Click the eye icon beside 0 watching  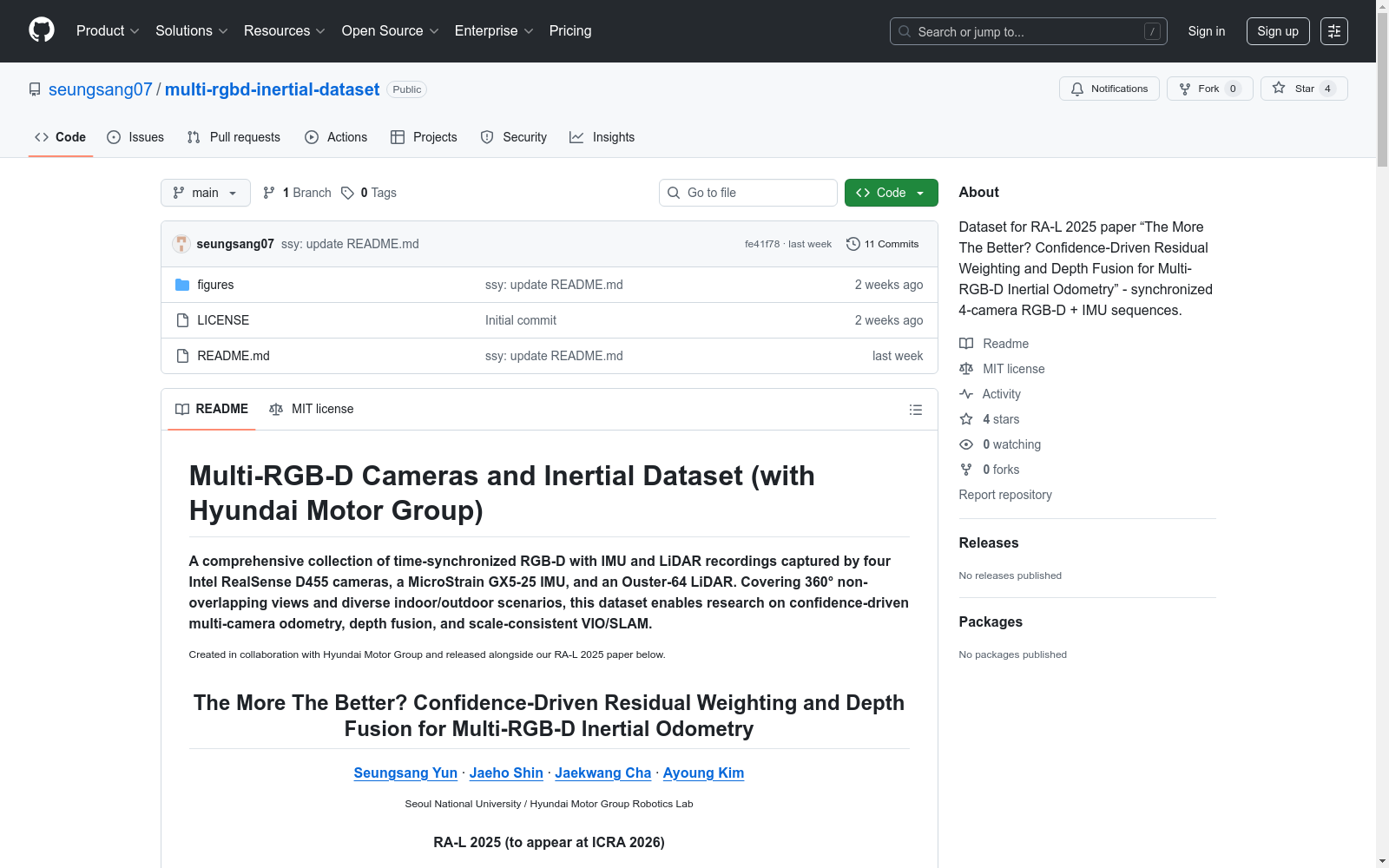(x=966, y=444)
